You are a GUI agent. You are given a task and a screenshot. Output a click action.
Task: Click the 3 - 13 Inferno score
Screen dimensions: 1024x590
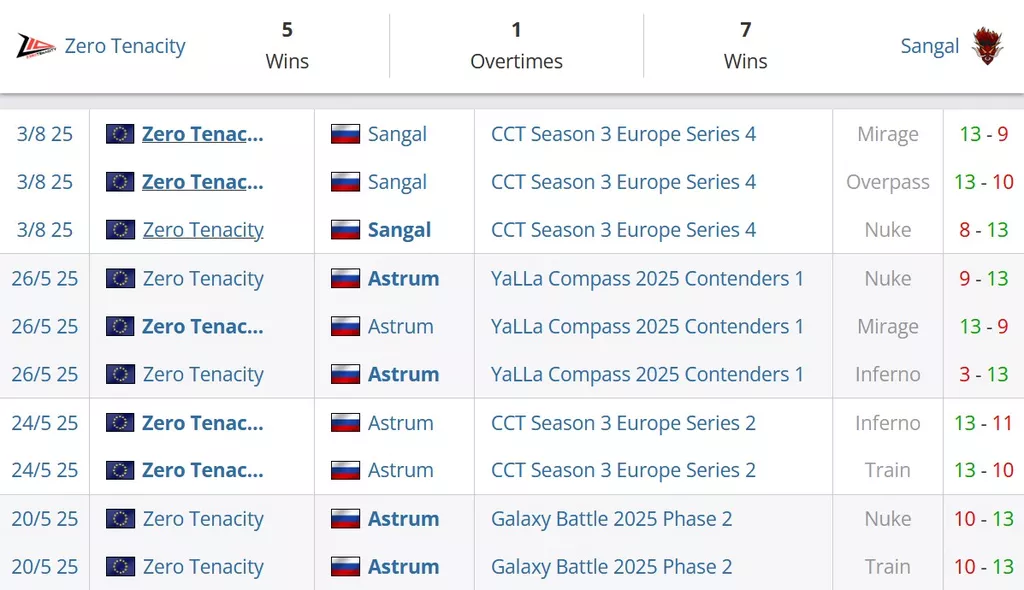pos(983,374)
